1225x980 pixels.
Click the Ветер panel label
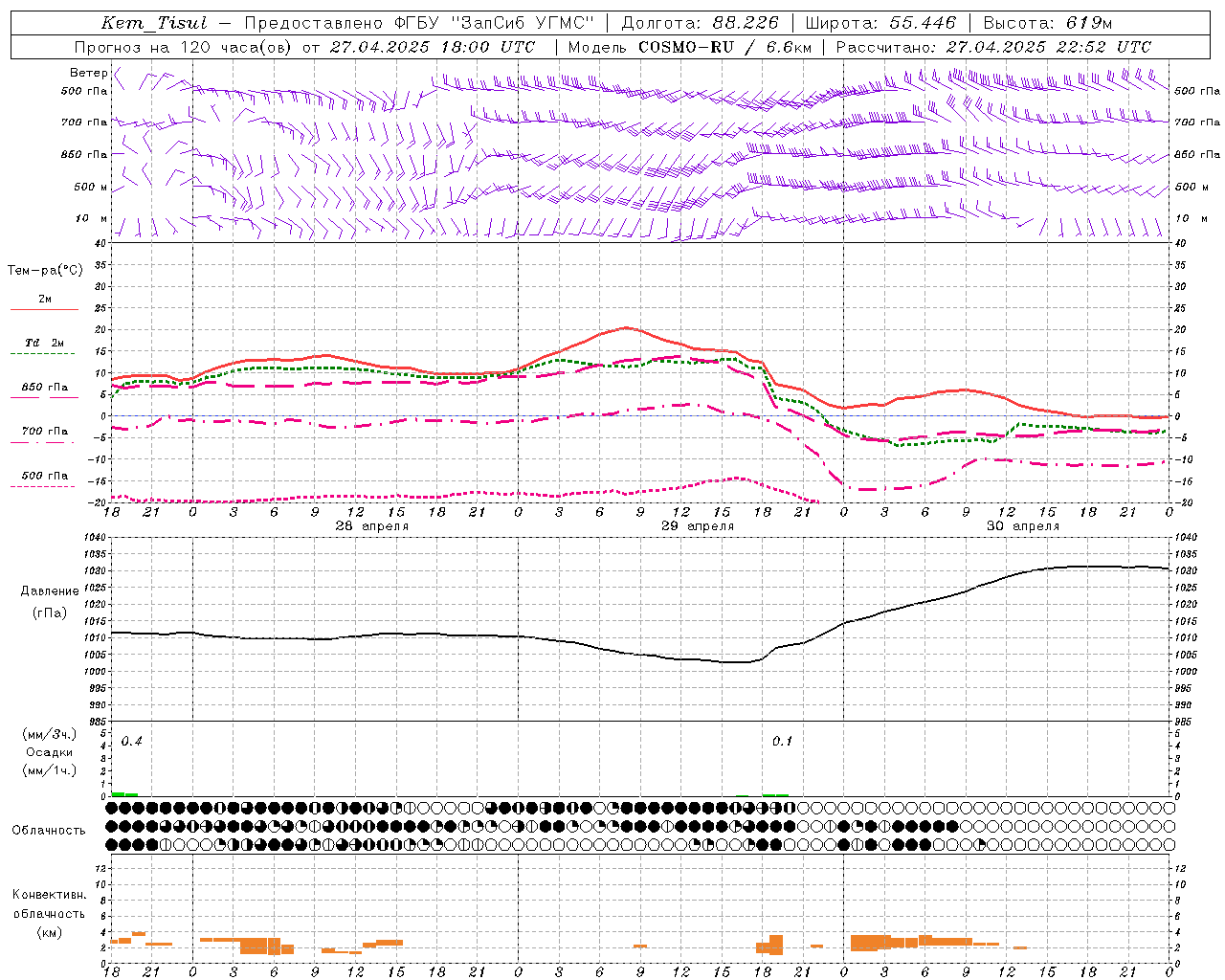(88, 73)
